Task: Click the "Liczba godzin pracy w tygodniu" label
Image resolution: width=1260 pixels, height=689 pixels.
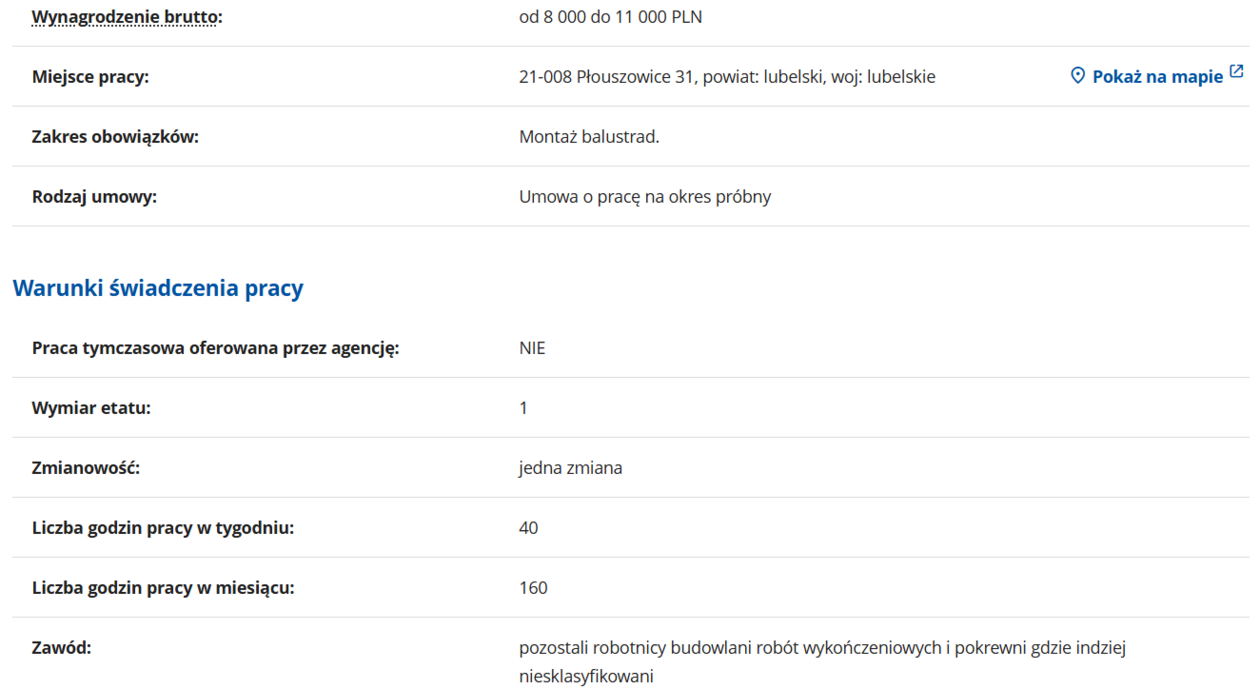Action: pyautogui.click(x=163, y=528)
